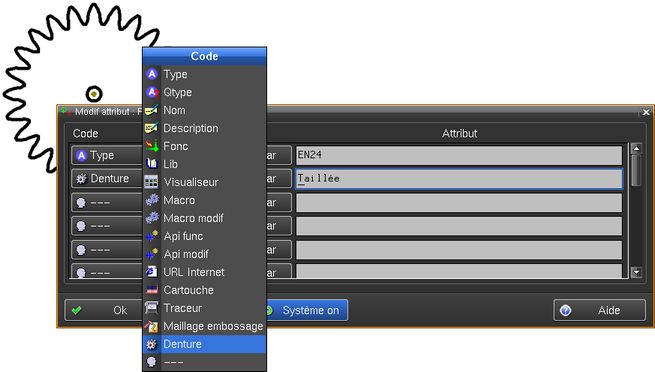This screenshot has width=655, height=372.
Task: Select Nom in the Code menu
Action: point(204,110)
